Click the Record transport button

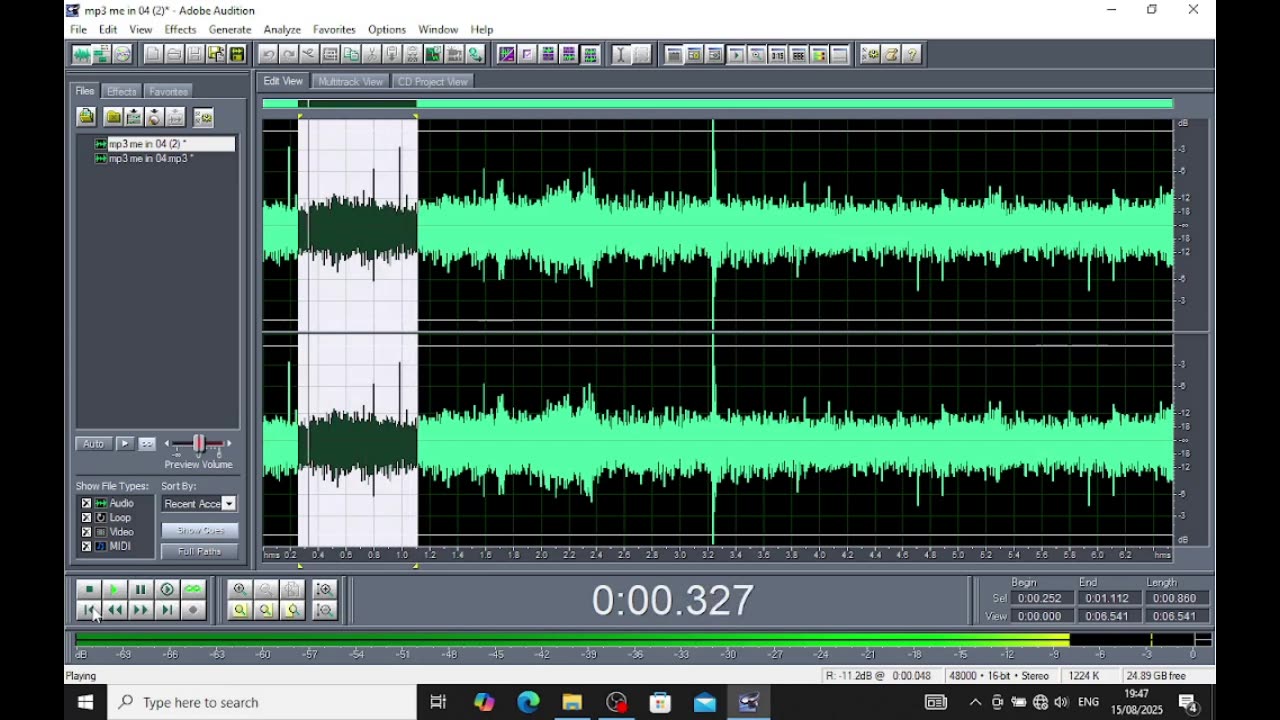coord(193,610)
